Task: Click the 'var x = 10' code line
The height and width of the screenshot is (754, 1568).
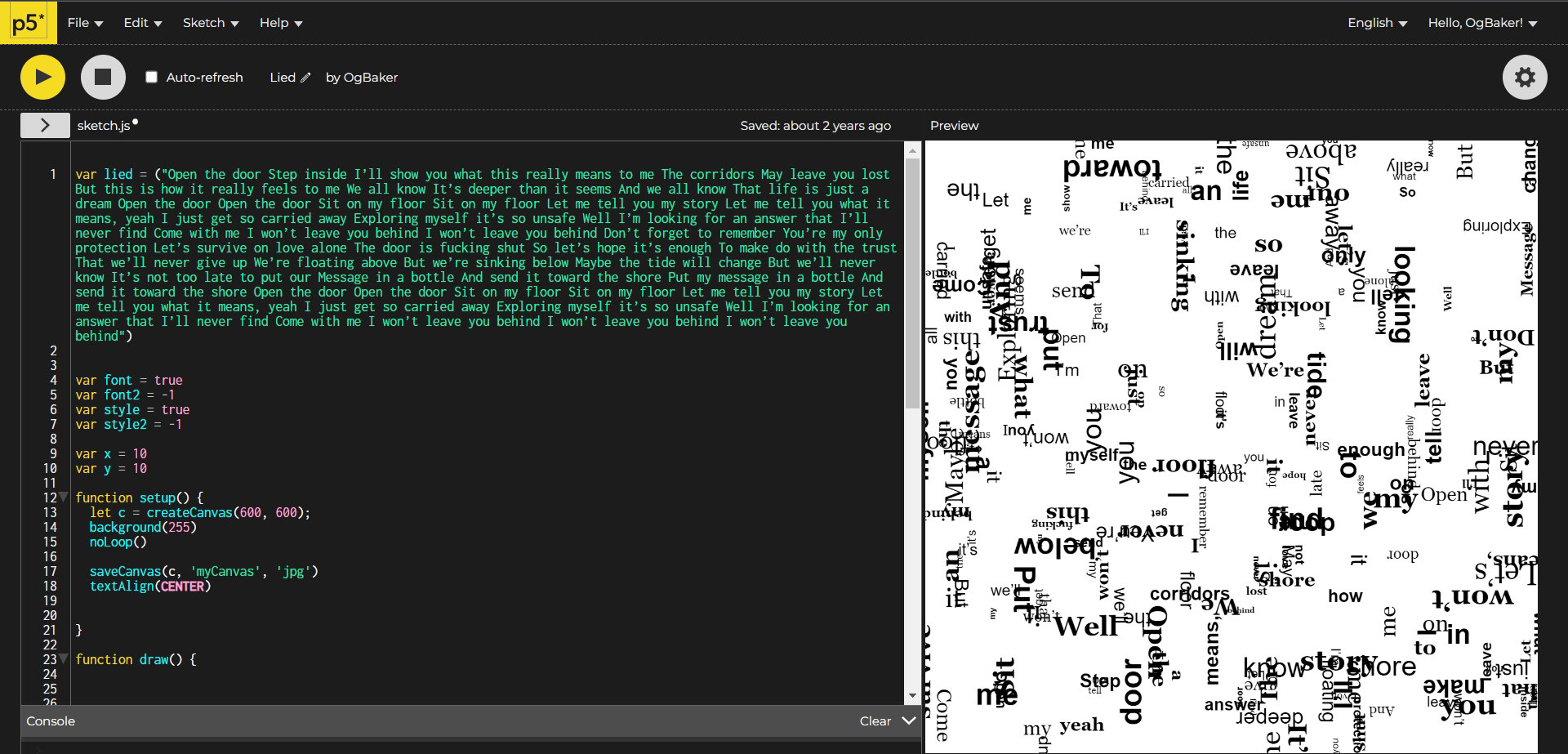Action: point(111,453)
